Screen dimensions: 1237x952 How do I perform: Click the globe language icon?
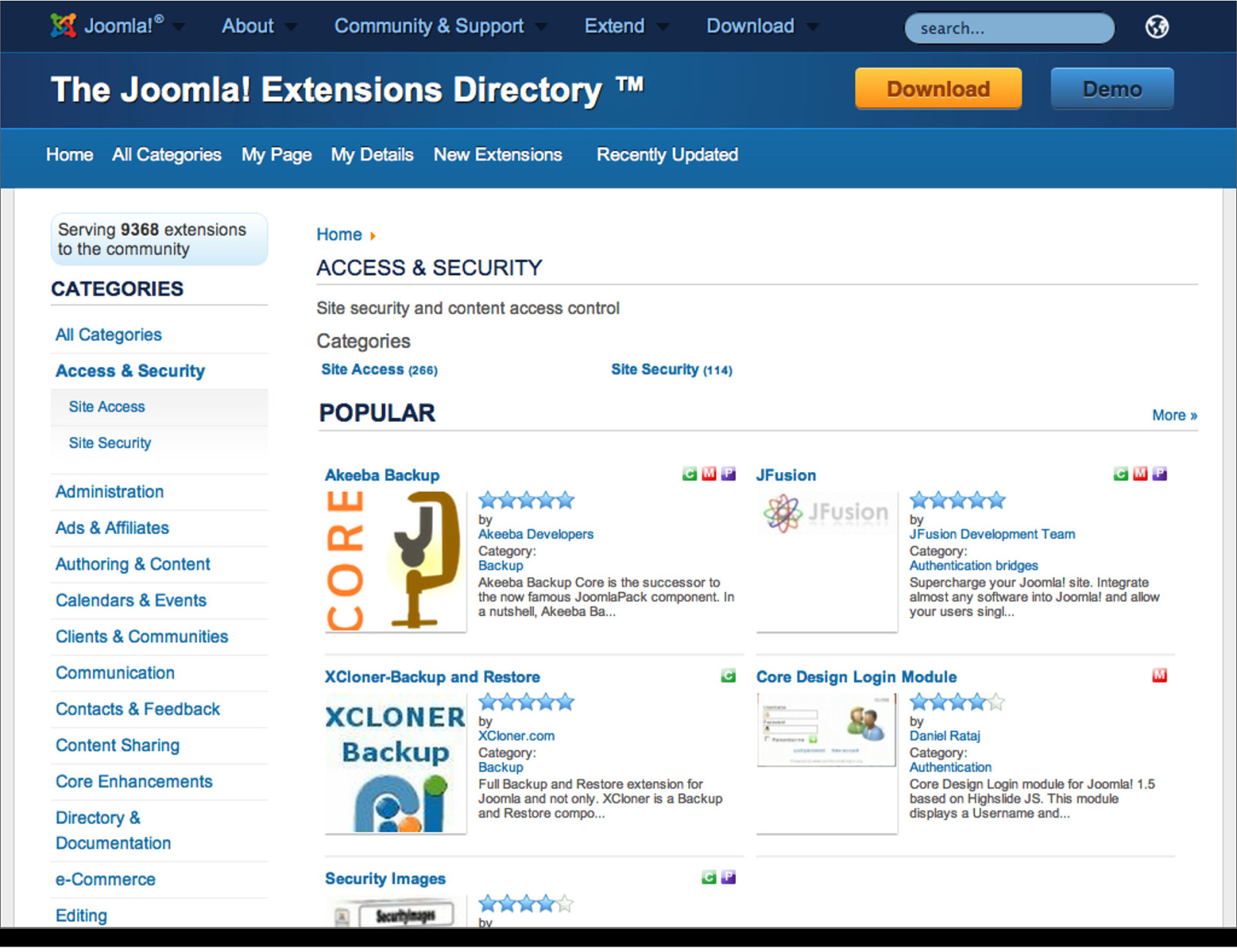1157,27
